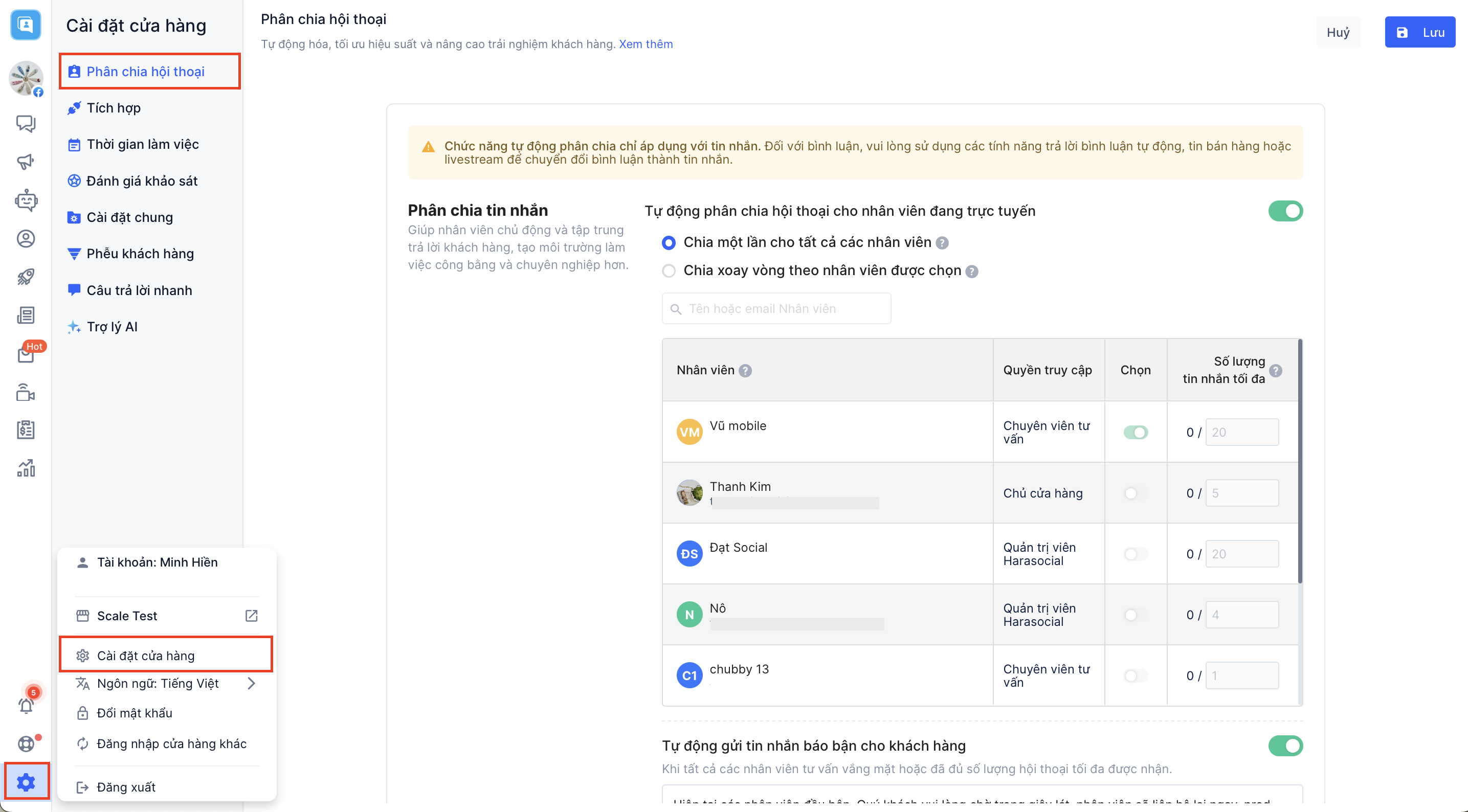Select Trợ lý AI menu item
Viewport: 1468px width, 812px height.
[112, 327]
